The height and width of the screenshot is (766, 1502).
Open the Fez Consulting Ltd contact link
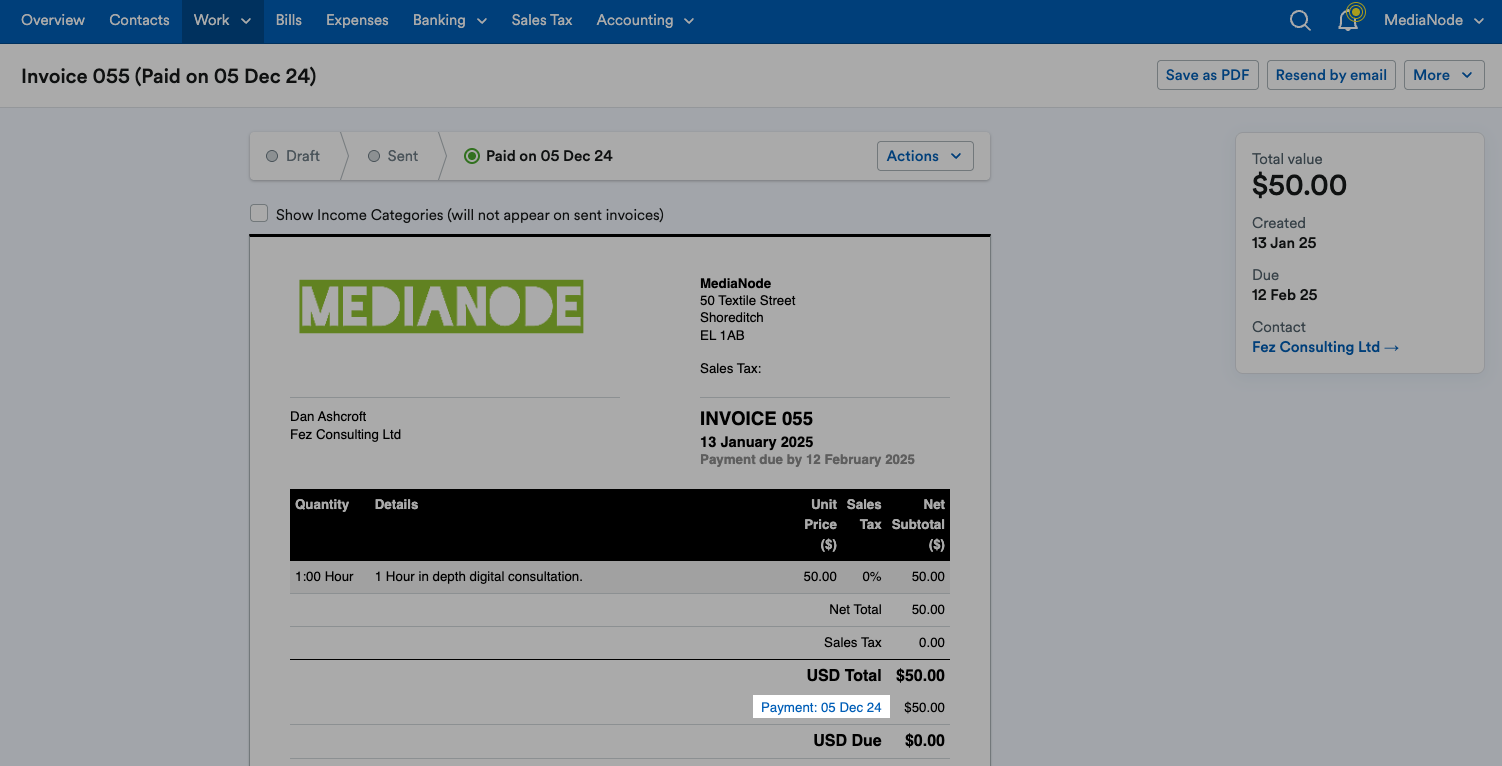pos(1326,347)
